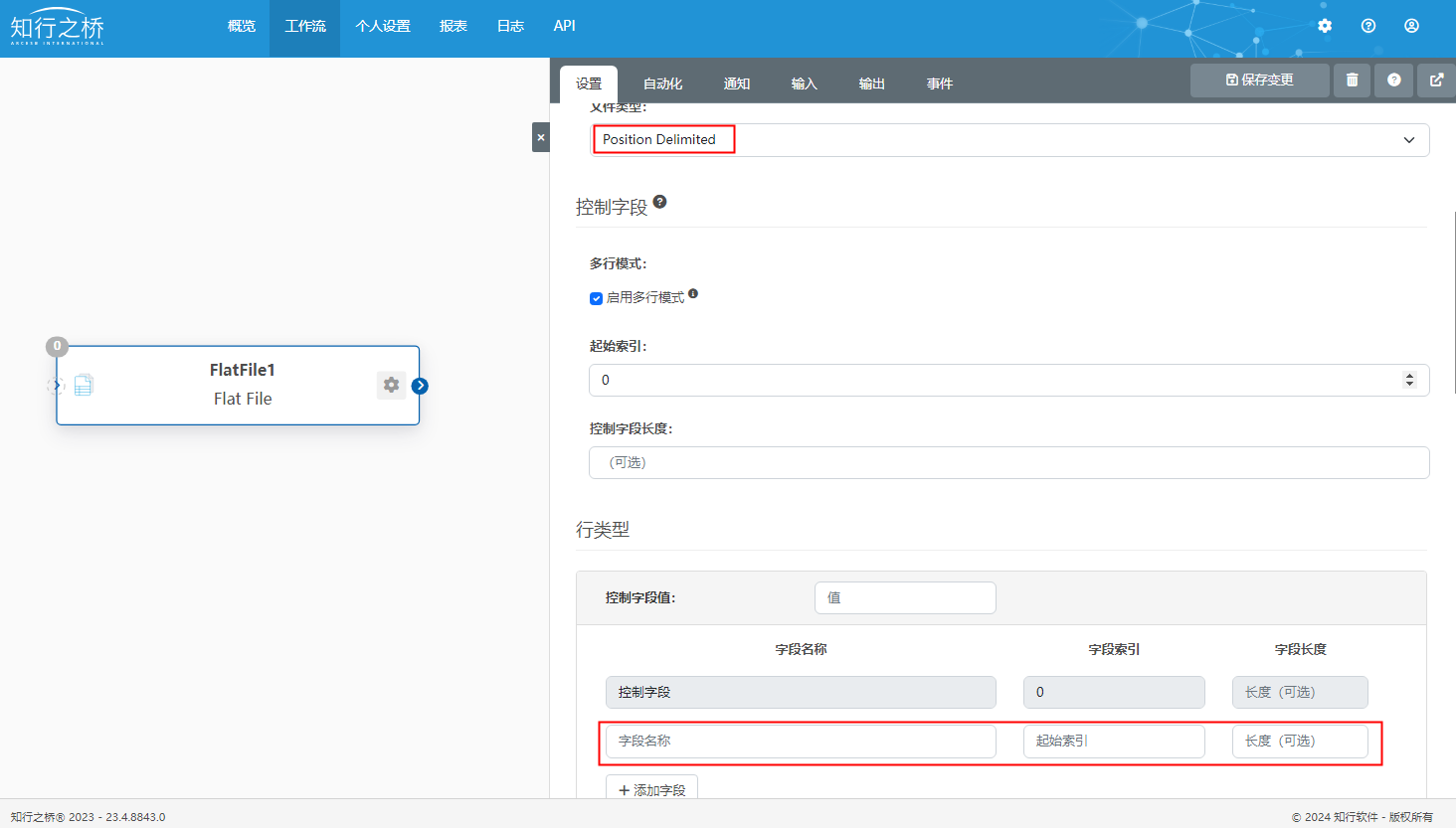Click the 控制字段值 value input box

[x=904, y=597]
